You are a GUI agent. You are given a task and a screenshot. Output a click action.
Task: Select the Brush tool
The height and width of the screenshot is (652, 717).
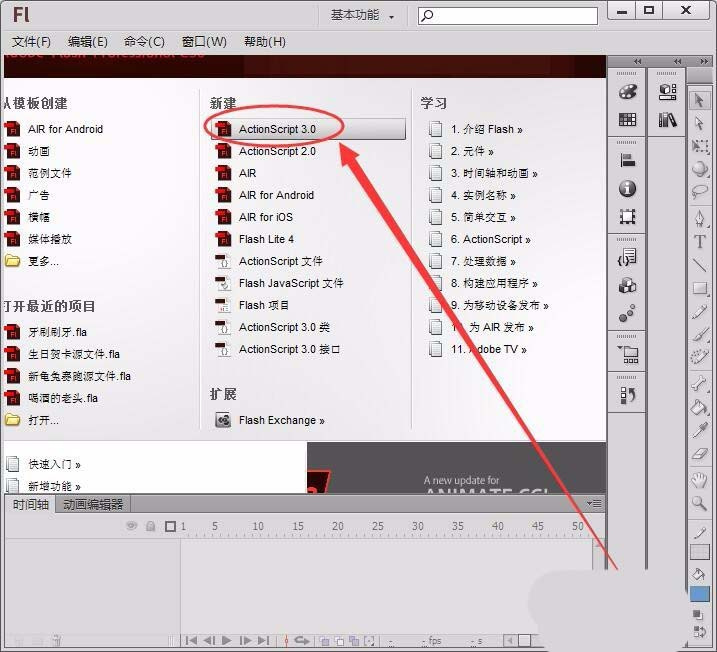[x=699, y=335]
